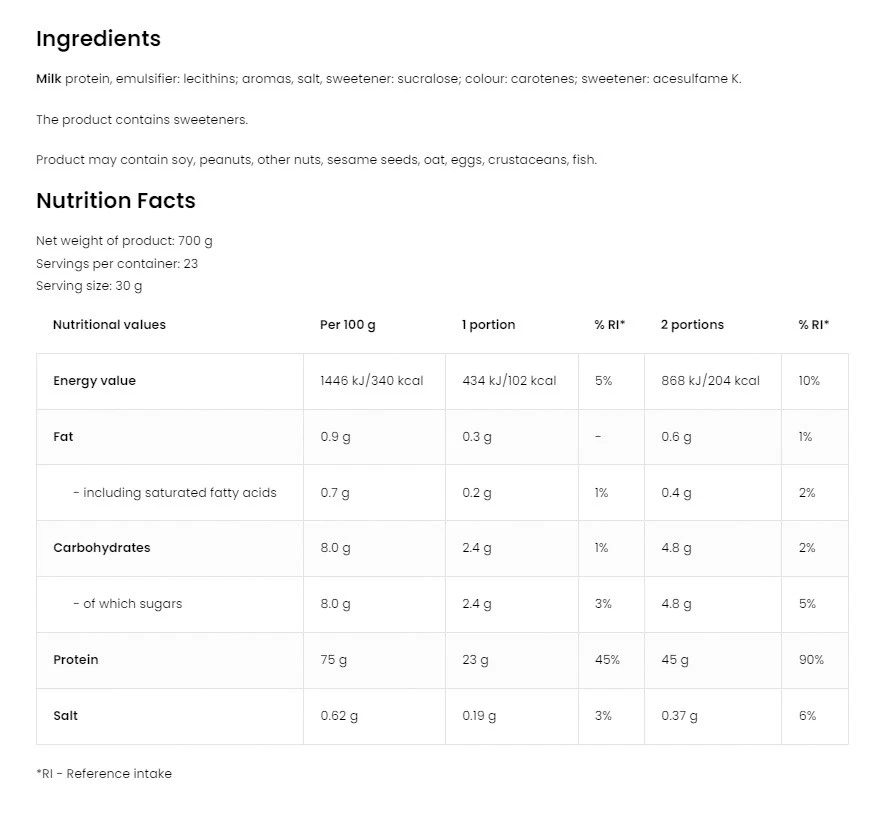The width and height of the screenshot is (887, 814).
Task: Click the 90% protein reference intake cell
Action: 811,660
